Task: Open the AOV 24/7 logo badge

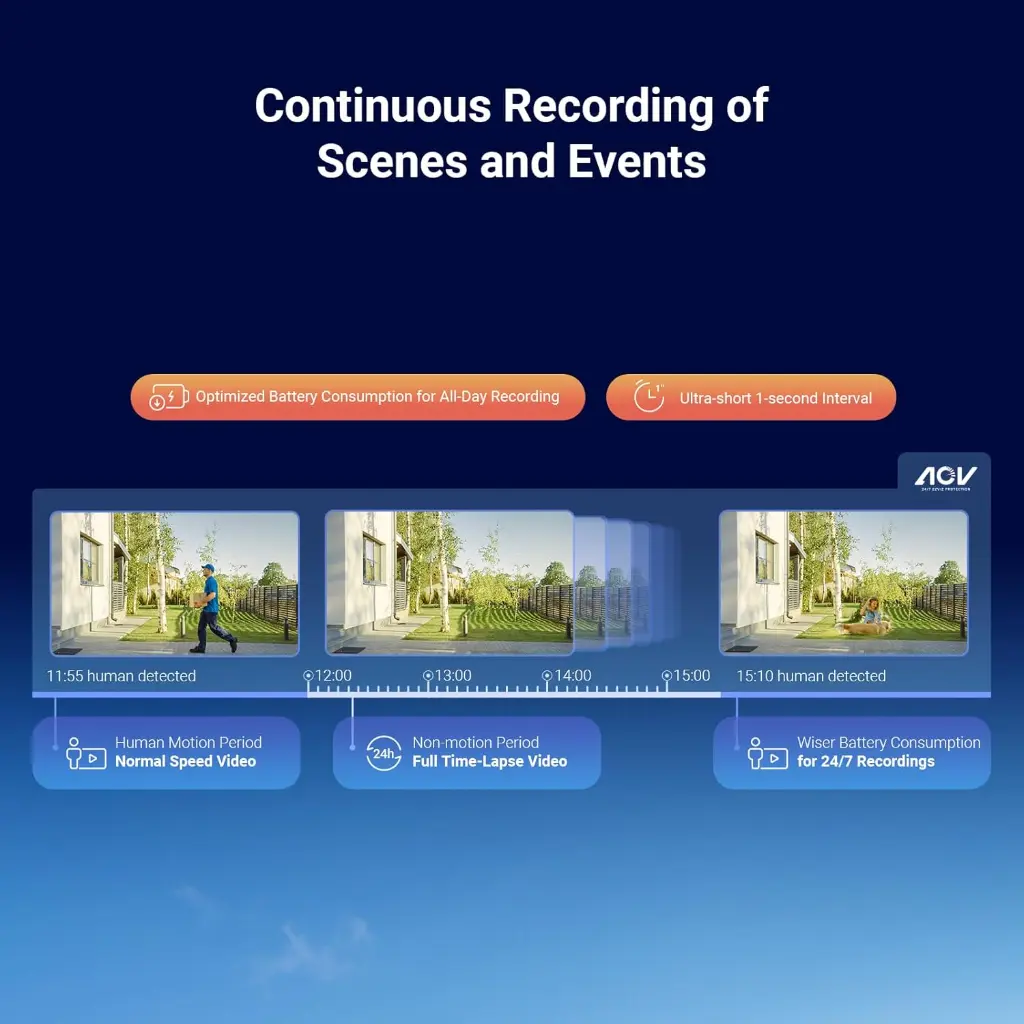Action: (944, 475)
